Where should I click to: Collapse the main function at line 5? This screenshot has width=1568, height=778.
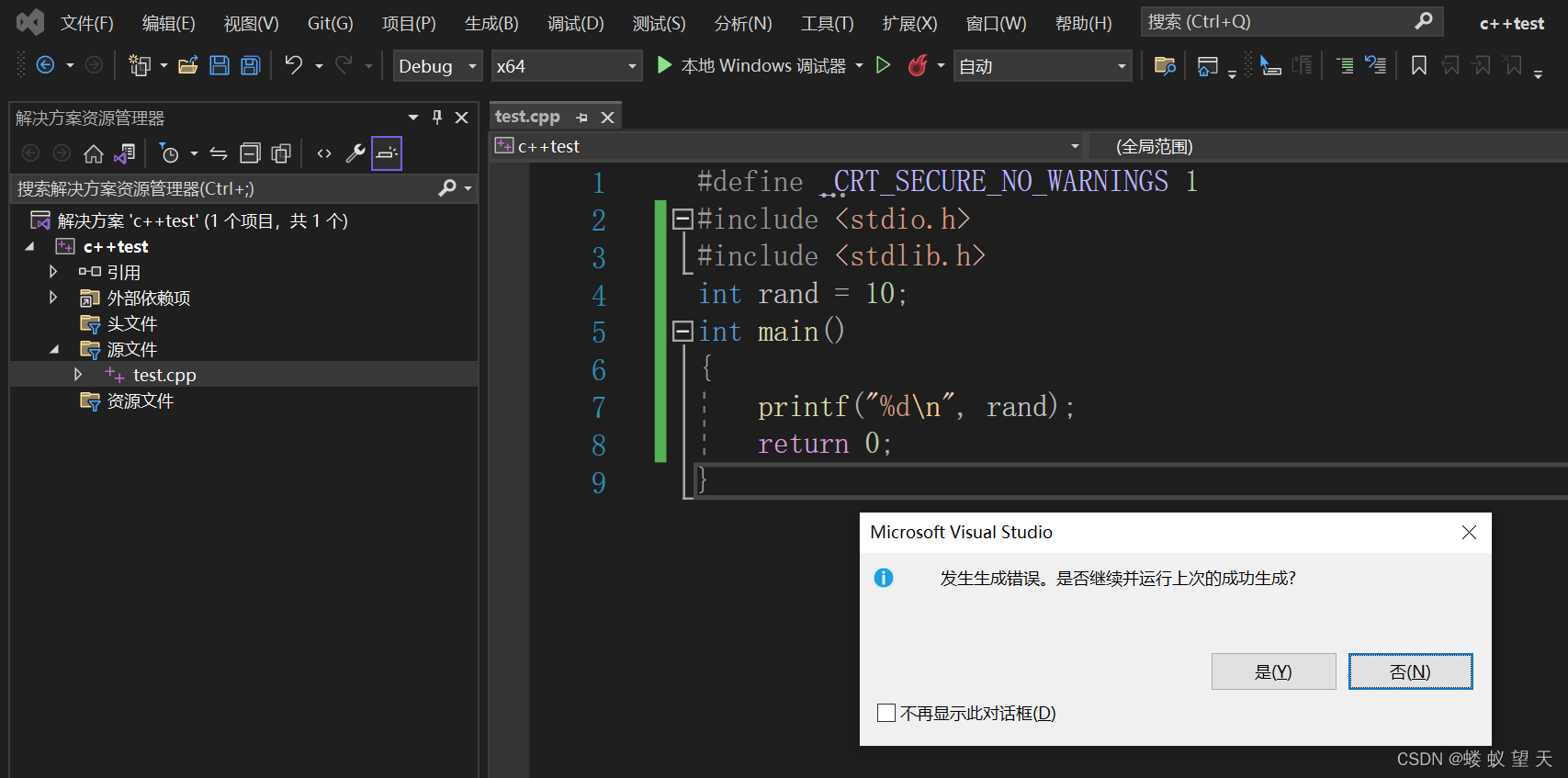point(682,332)
